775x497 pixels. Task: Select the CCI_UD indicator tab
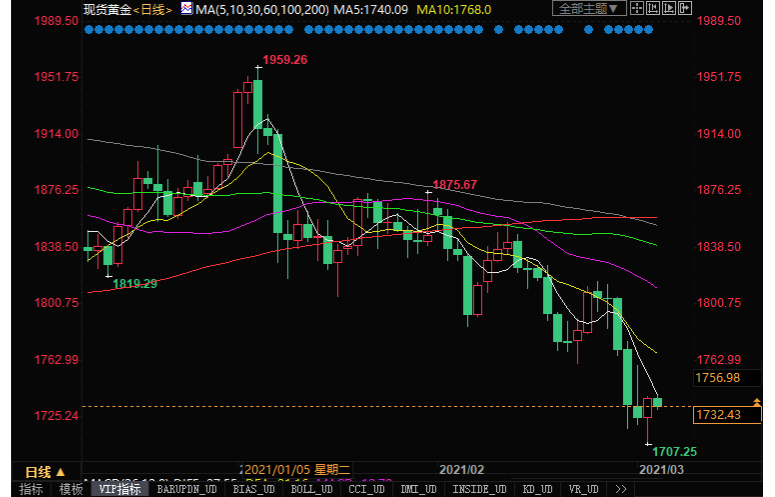(x=366, y=489)
